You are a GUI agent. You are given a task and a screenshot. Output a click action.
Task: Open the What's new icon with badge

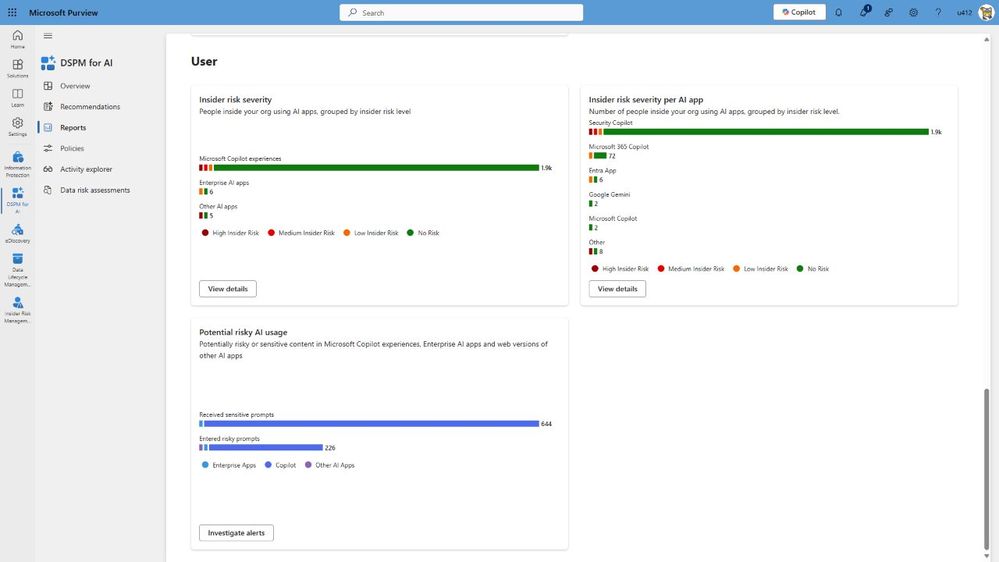point(864,11)
